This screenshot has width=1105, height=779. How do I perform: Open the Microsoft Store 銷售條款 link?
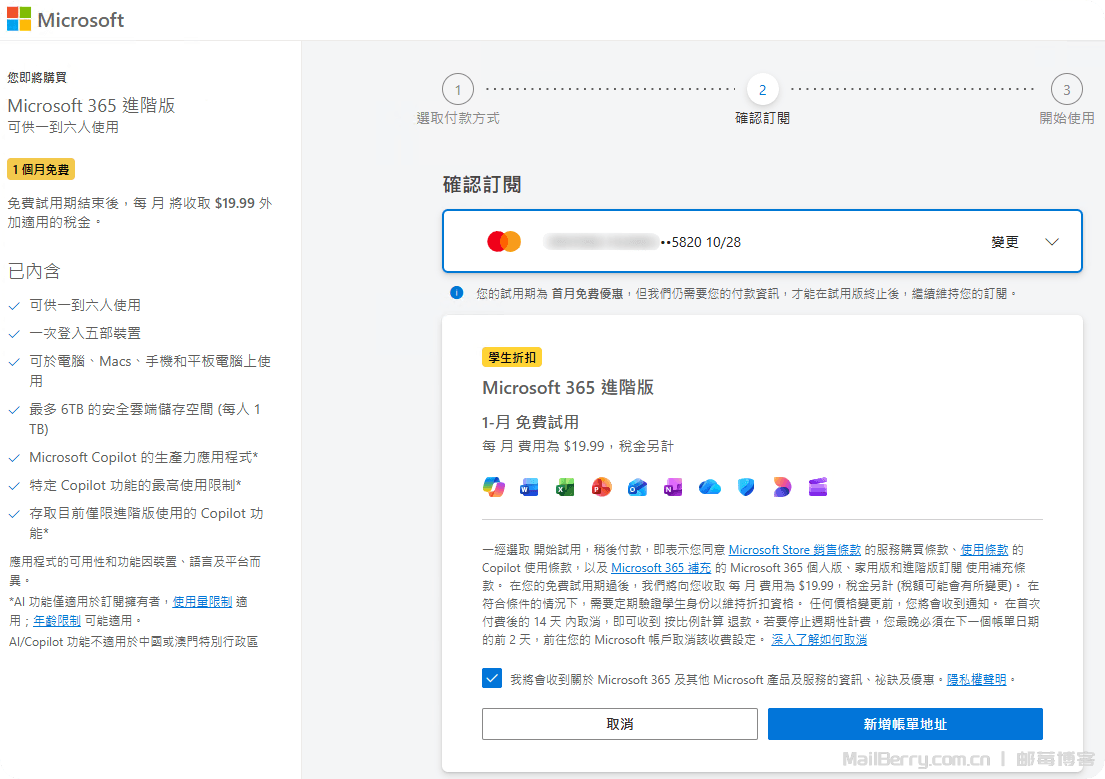[794, 550]
